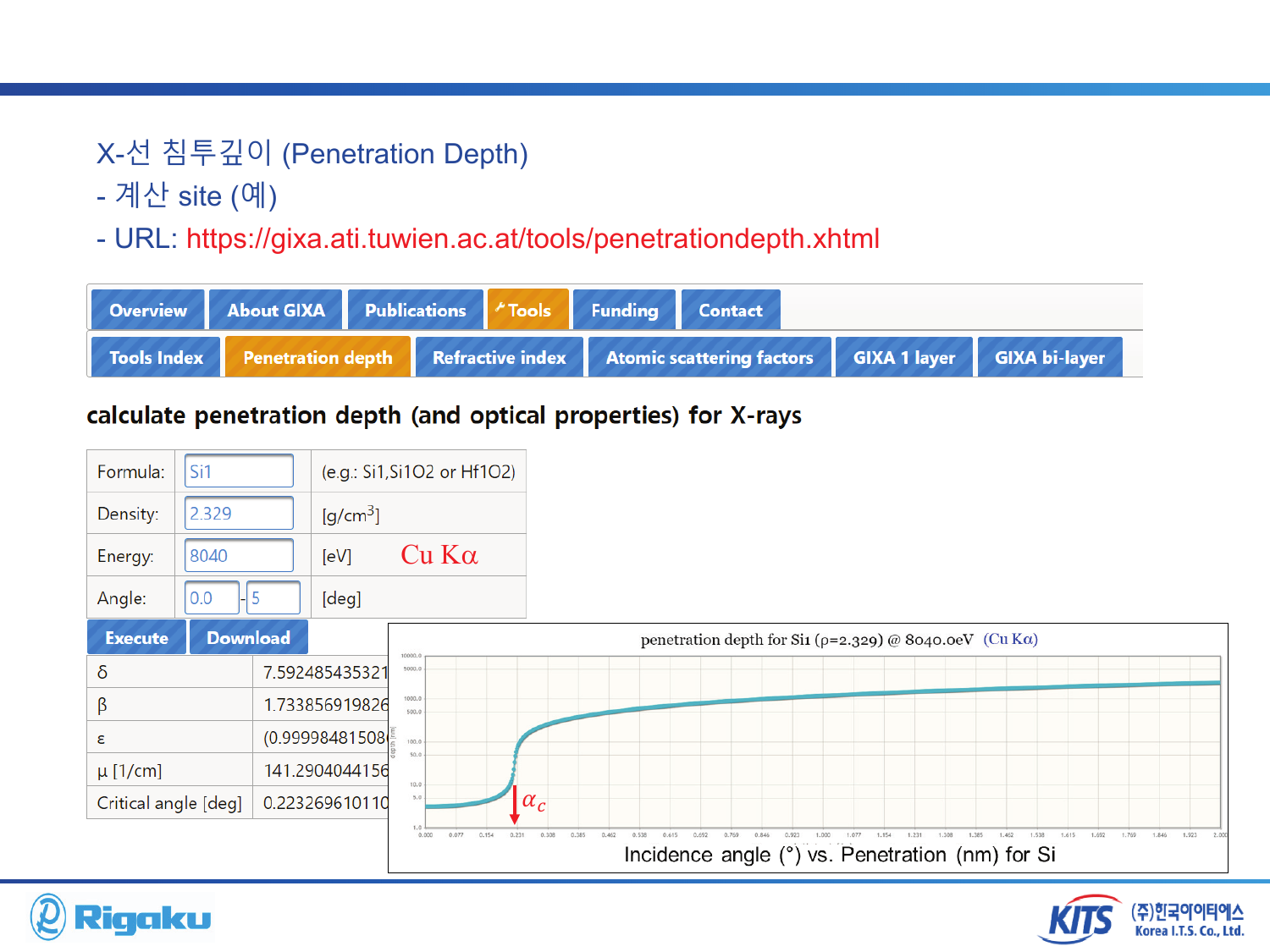Image resolution: width=1270 pixels, height=952 pixels.
Task: Open the Refractive index tool
Action: coord(500,357)
